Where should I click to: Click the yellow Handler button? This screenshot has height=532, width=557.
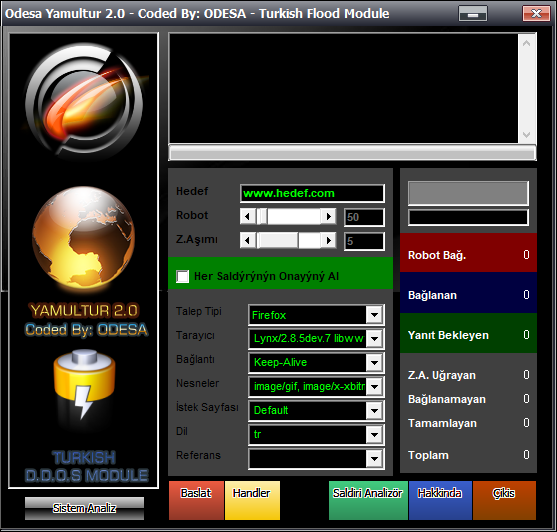tap(252, 500)
